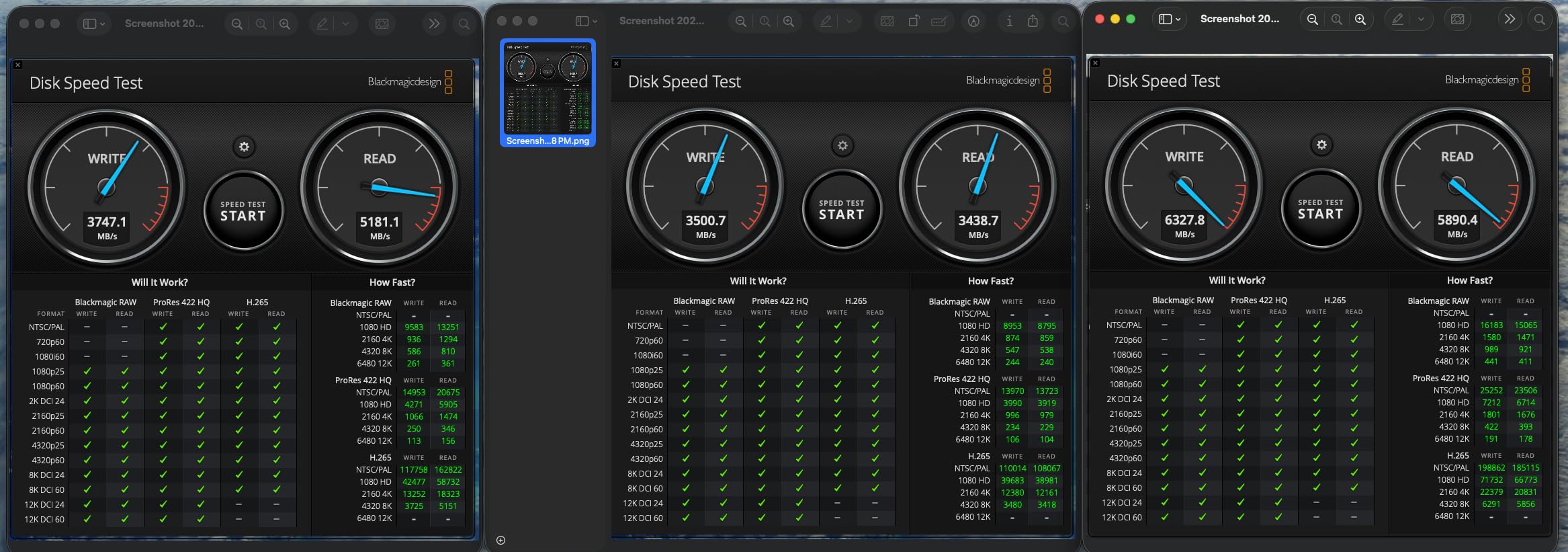Viewport: 1568px width, 552px height.
Task: Open the inspector info icon
Action: 1009,22
